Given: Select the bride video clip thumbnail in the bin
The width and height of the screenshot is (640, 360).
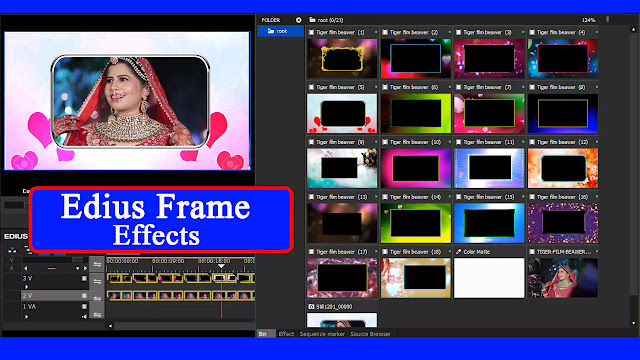Looking at the screenshot, I should tap(562, 278).
